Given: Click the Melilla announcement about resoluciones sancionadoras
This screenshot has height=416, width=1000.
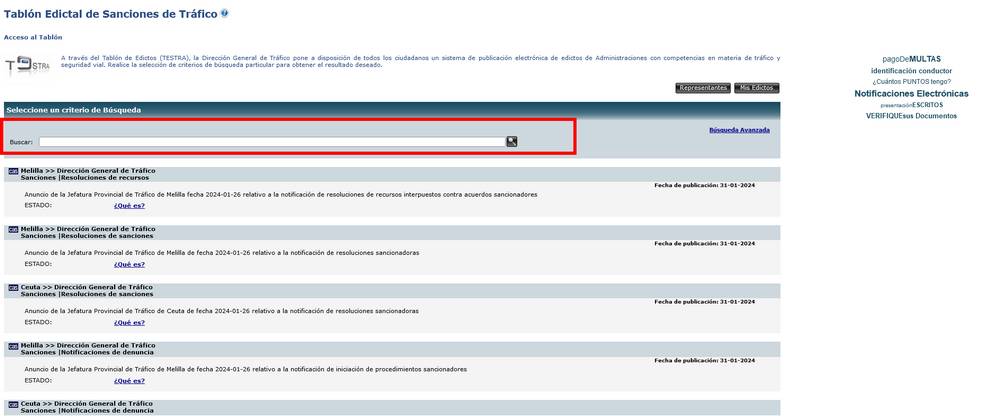Looking at the screenshot, I should click(222, 253).
